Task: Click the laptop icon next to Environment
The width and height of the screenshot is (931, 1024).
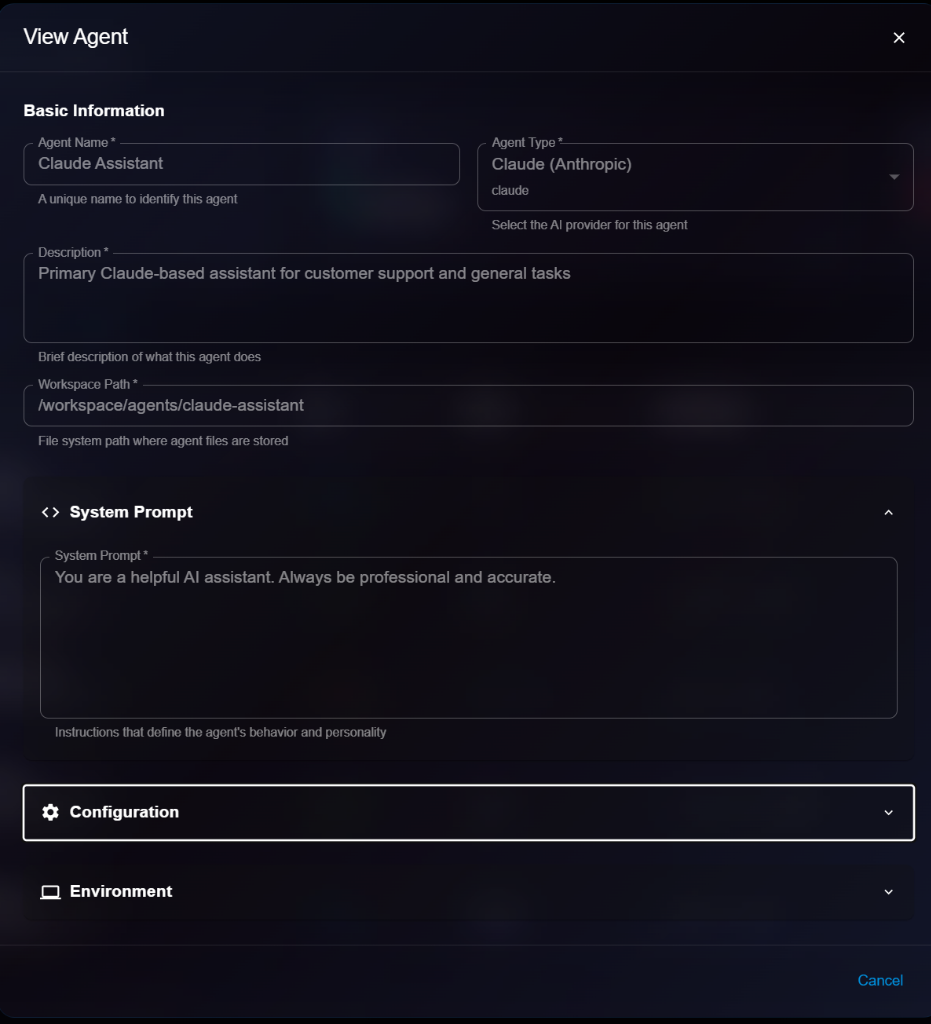Action: [x=50, y=892]
